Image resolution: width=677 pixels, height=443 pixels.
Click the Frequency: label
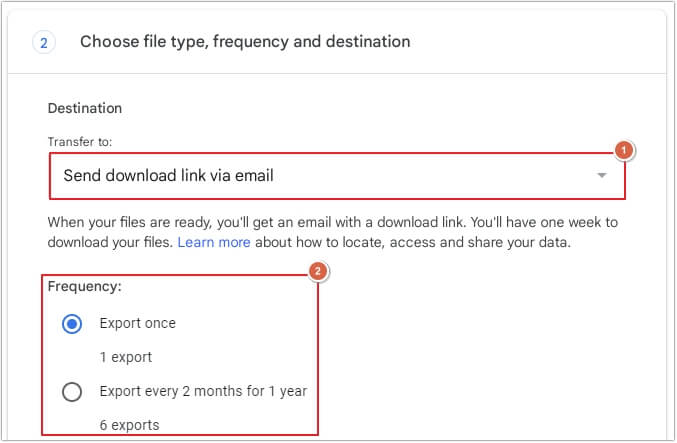point(85,287)
